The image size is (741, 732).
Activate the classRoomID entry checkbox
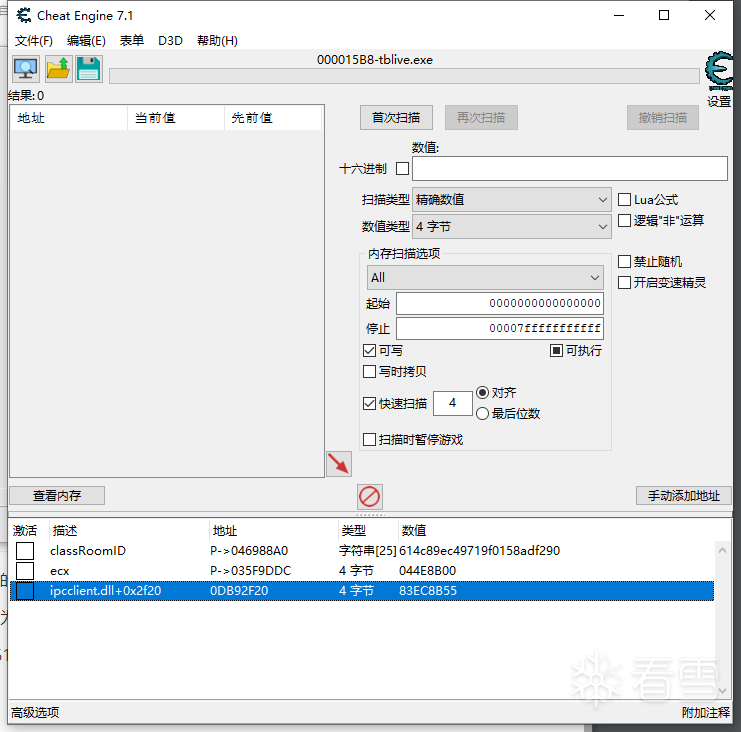[x=25, y=551]
